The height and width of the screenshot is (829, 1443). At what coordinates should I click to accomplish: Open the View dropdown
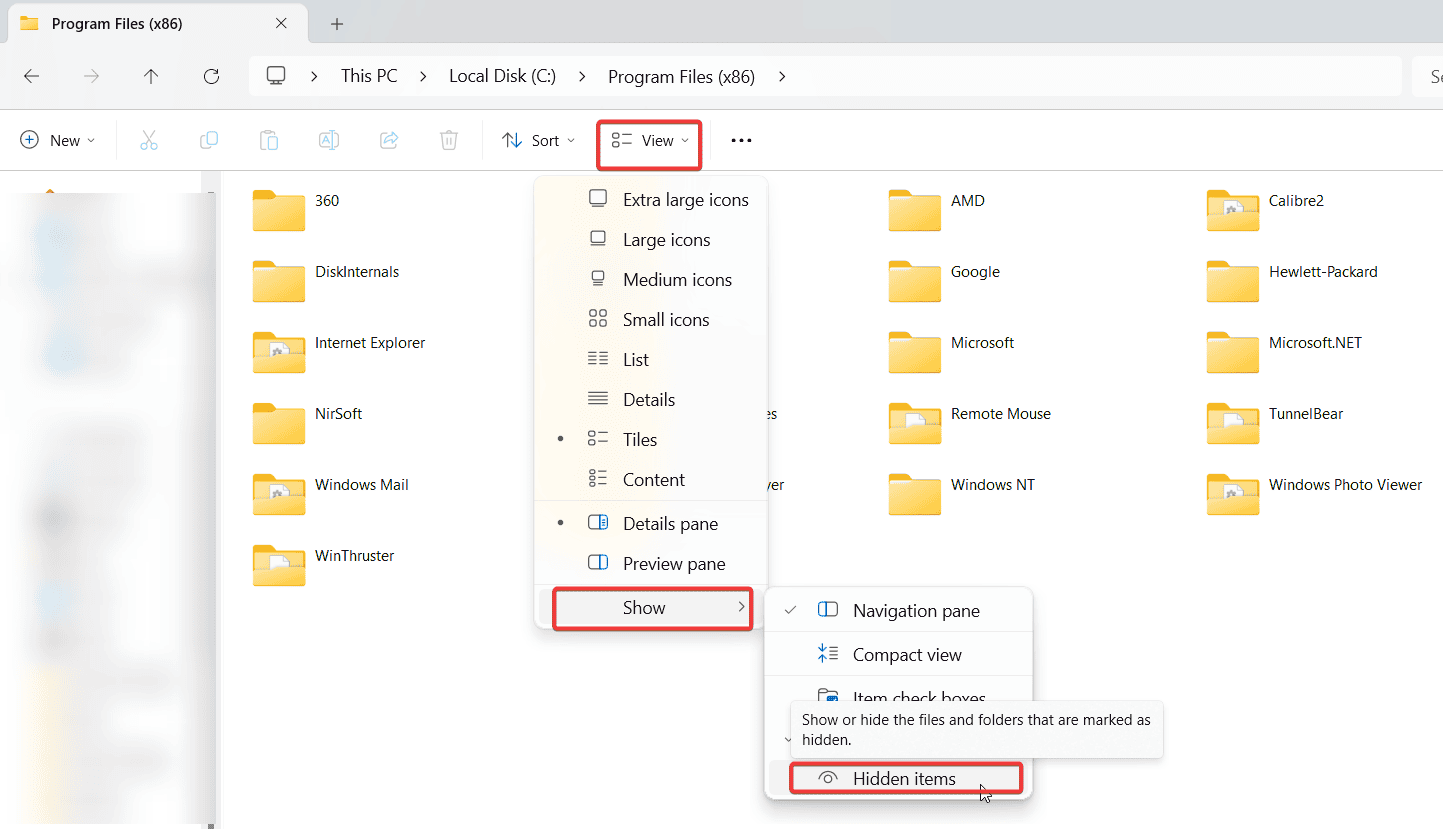tap(650, 141)
